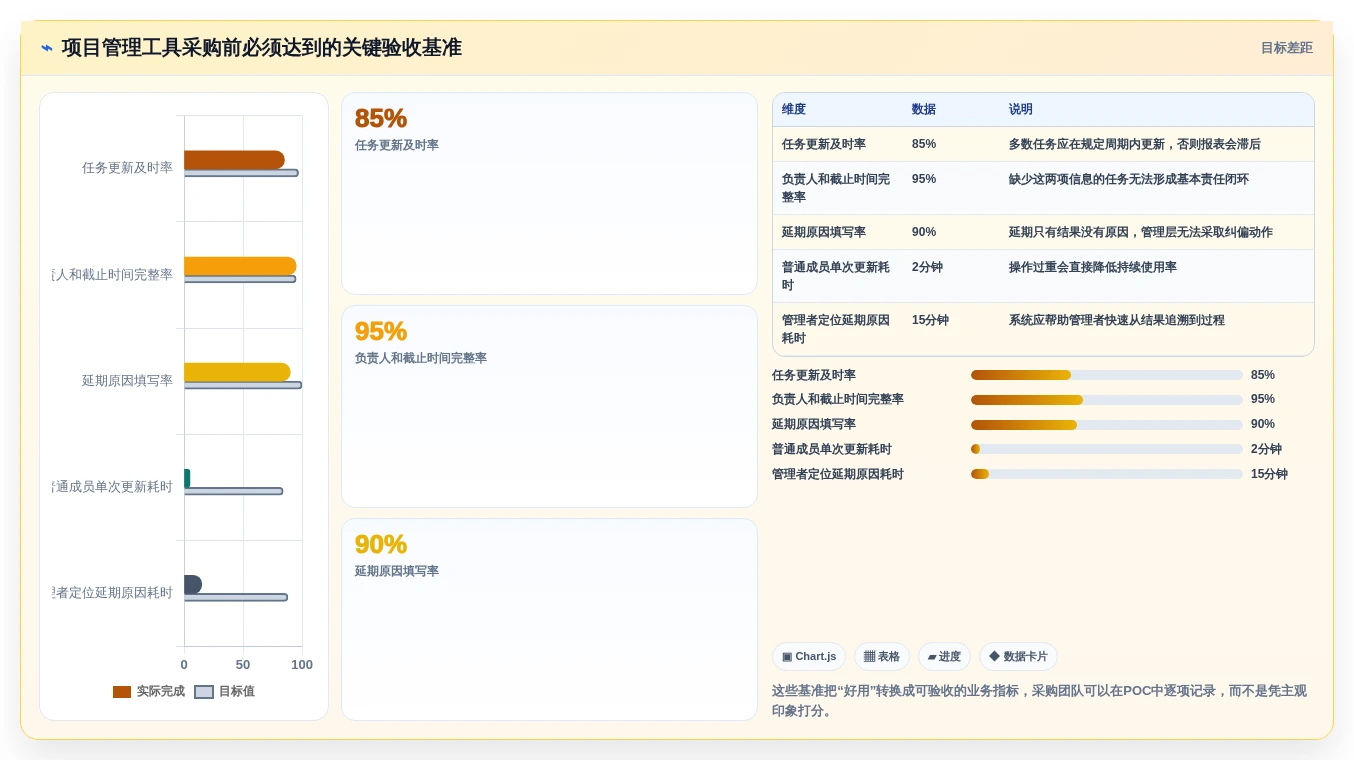Select the 90% 延期原因填写率 data card
The image size is (1354, 760).
pyautogui.click(x=549, y=619)
